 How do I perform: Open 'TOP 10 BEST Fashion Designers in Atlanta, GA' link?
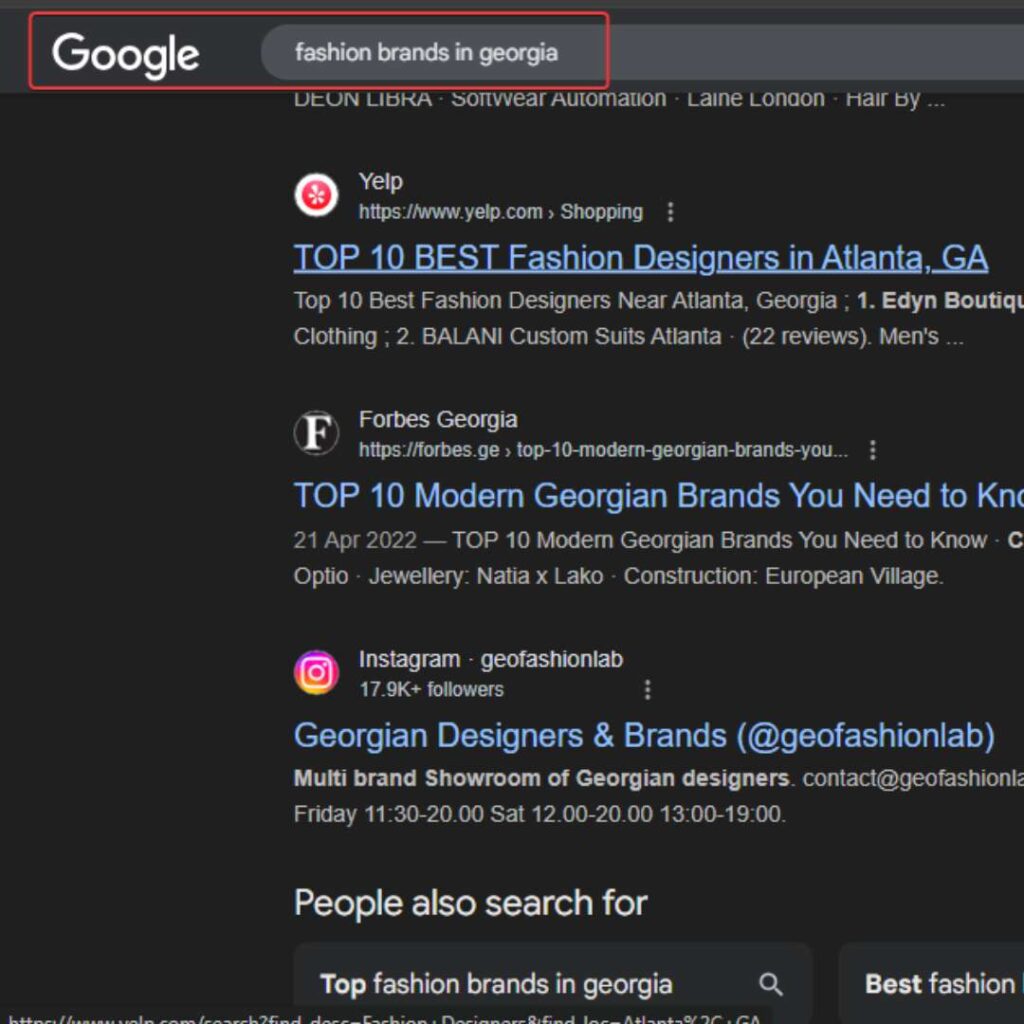coord(640,257)
